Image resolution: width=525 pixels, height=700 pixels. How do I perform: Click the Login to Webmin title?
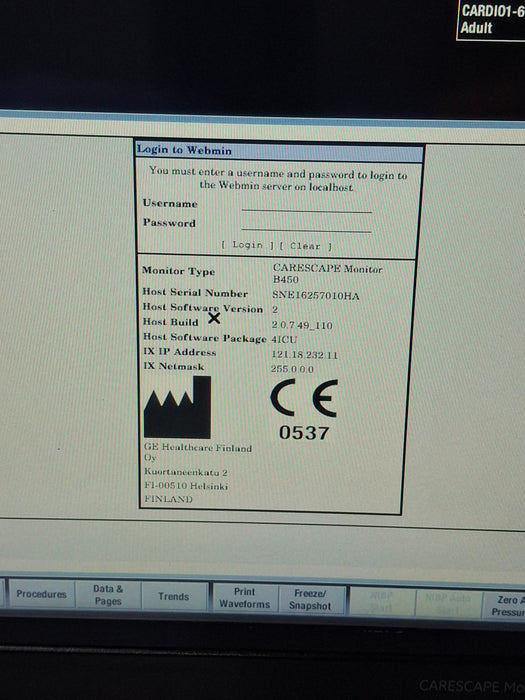(184, 150)
